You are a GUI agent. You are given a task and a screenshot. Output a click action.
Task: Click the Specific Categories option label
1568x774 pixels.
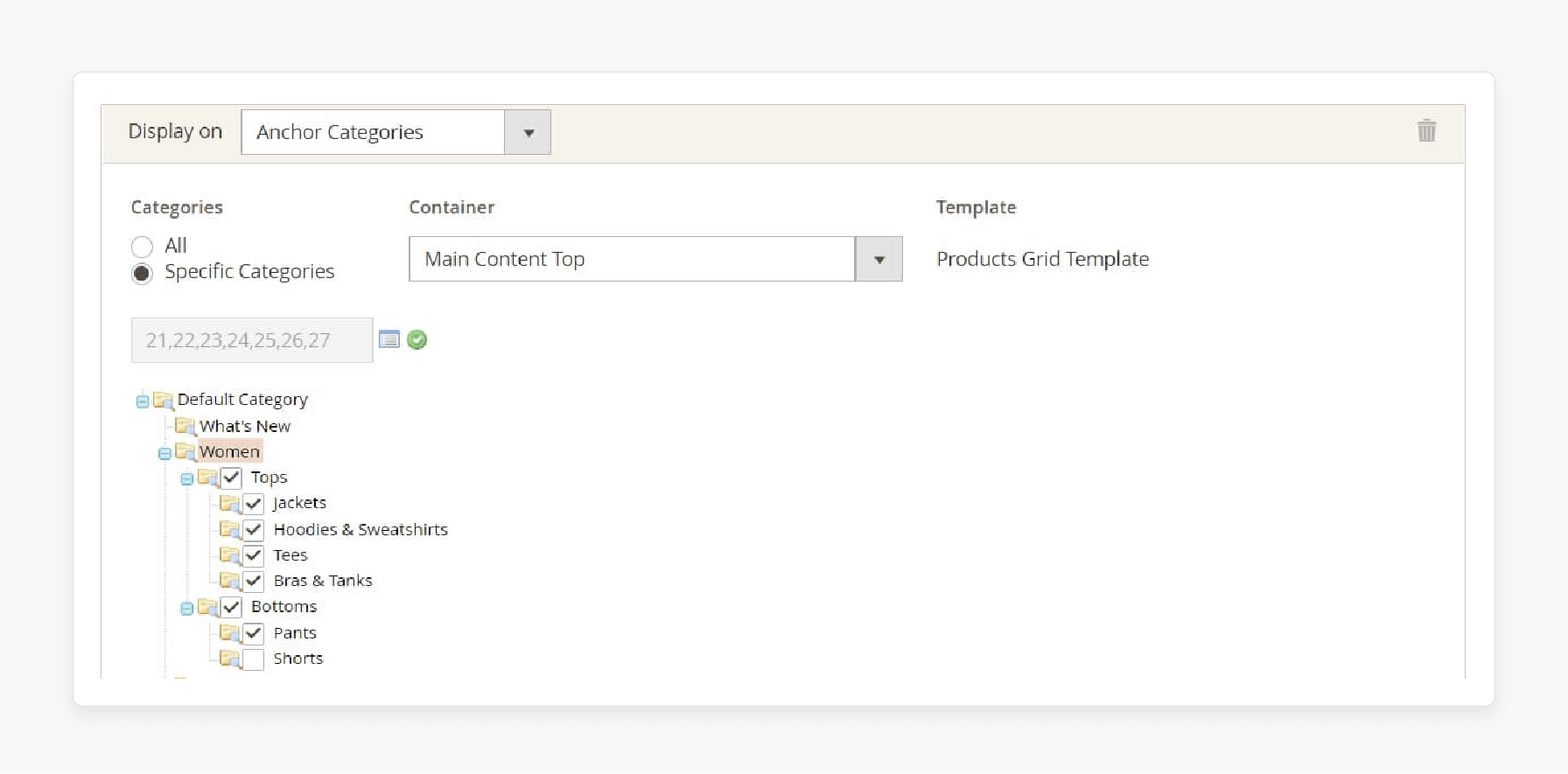coord(249,272)
